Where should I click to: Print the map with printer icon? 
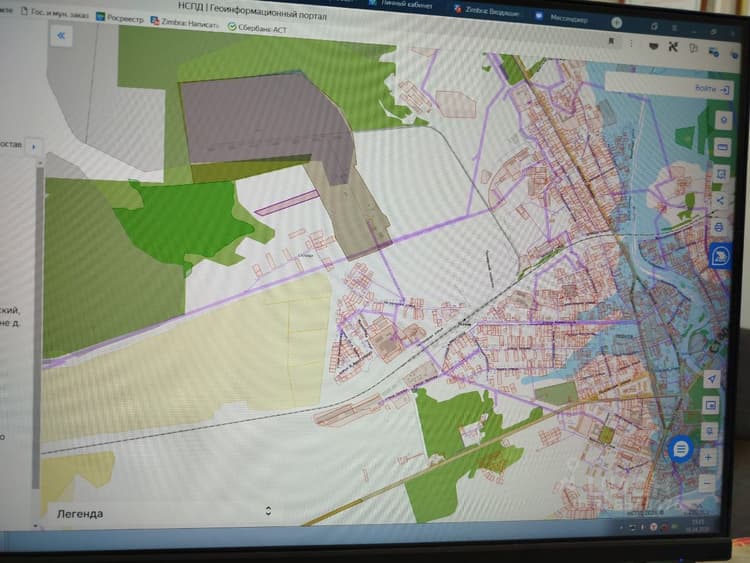coord(719,227)
